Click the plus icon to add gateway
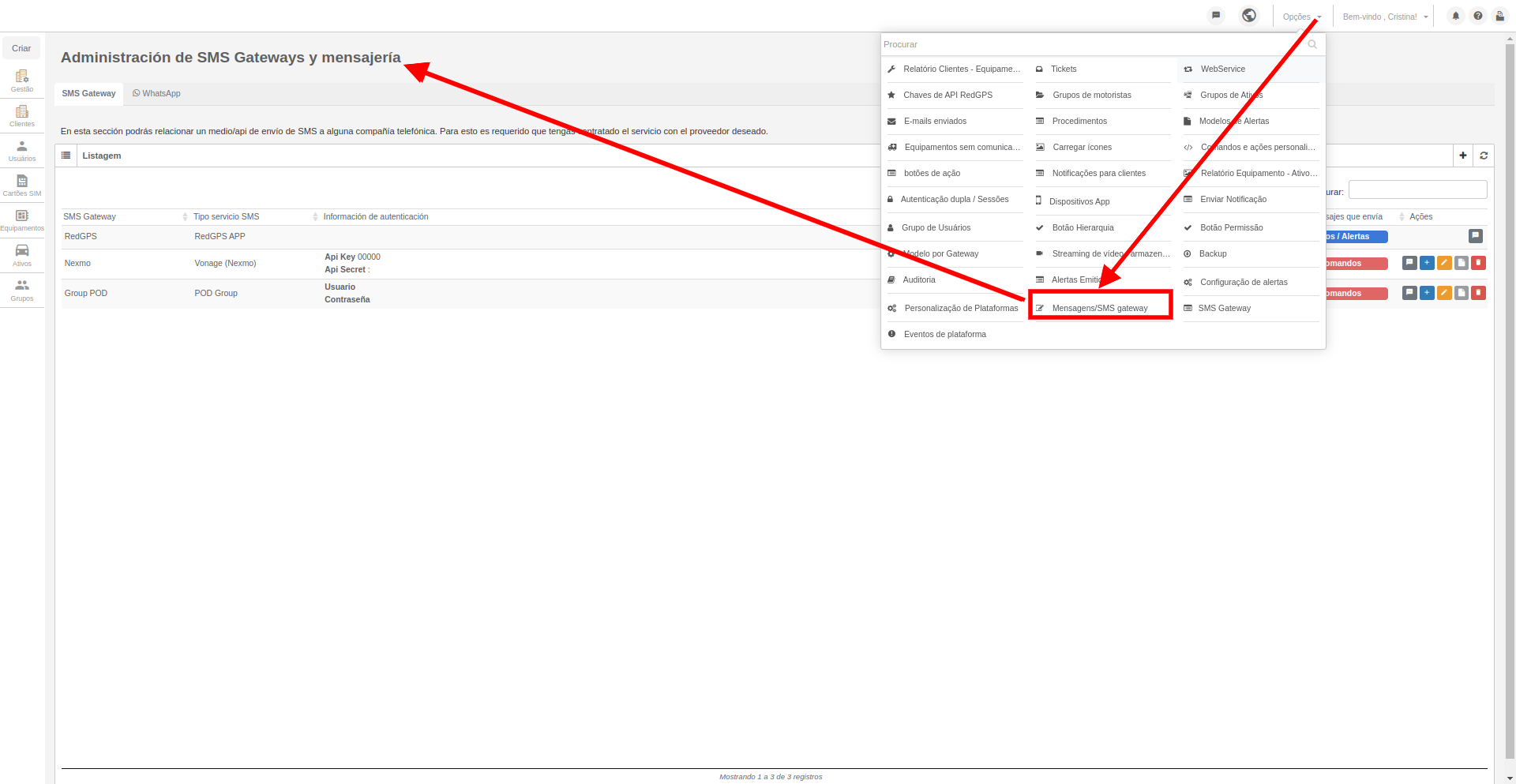 click(x=1463, y=156)
